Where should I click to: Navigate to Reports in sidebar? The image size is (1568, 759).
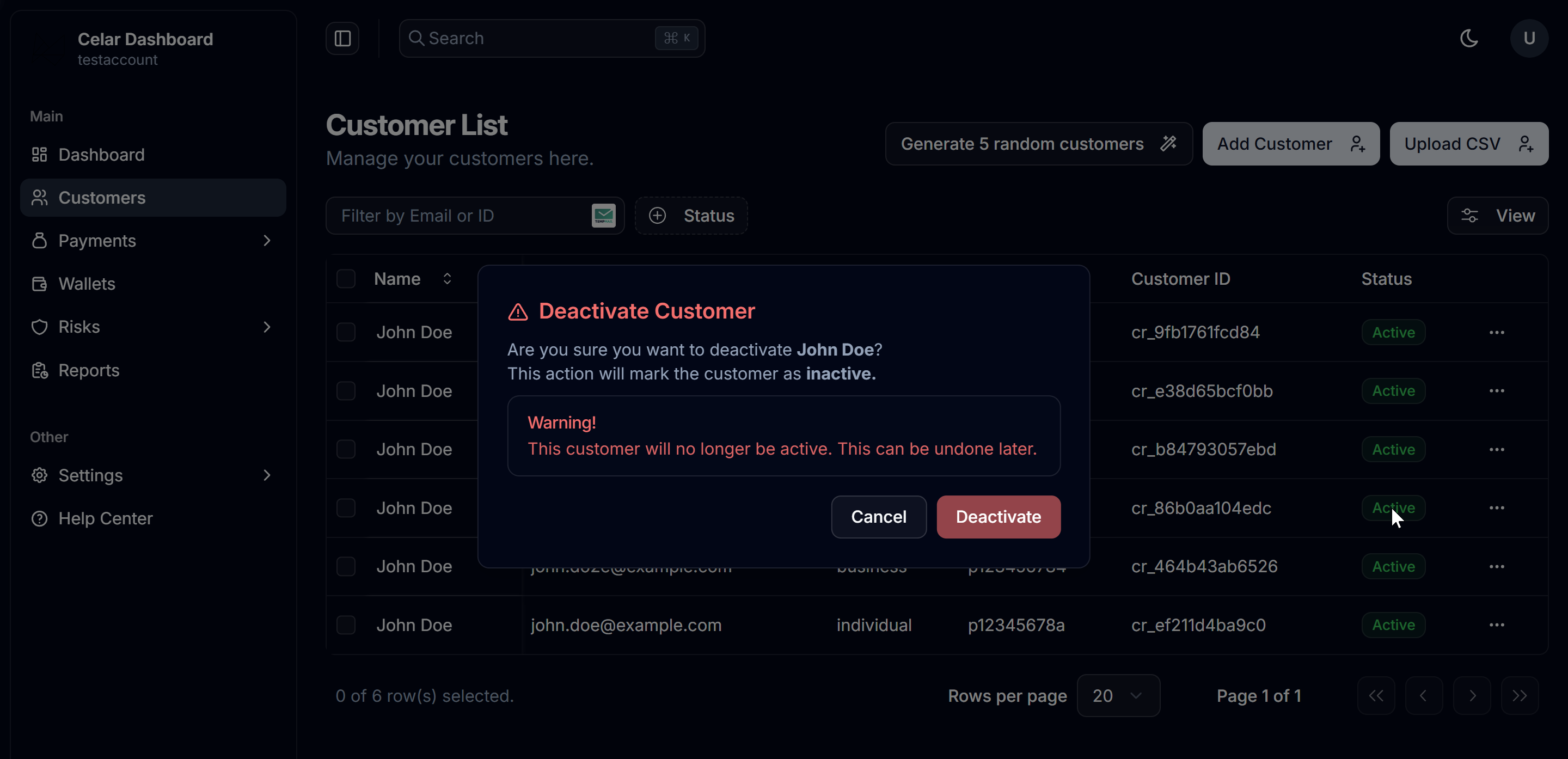pos(89,371)
